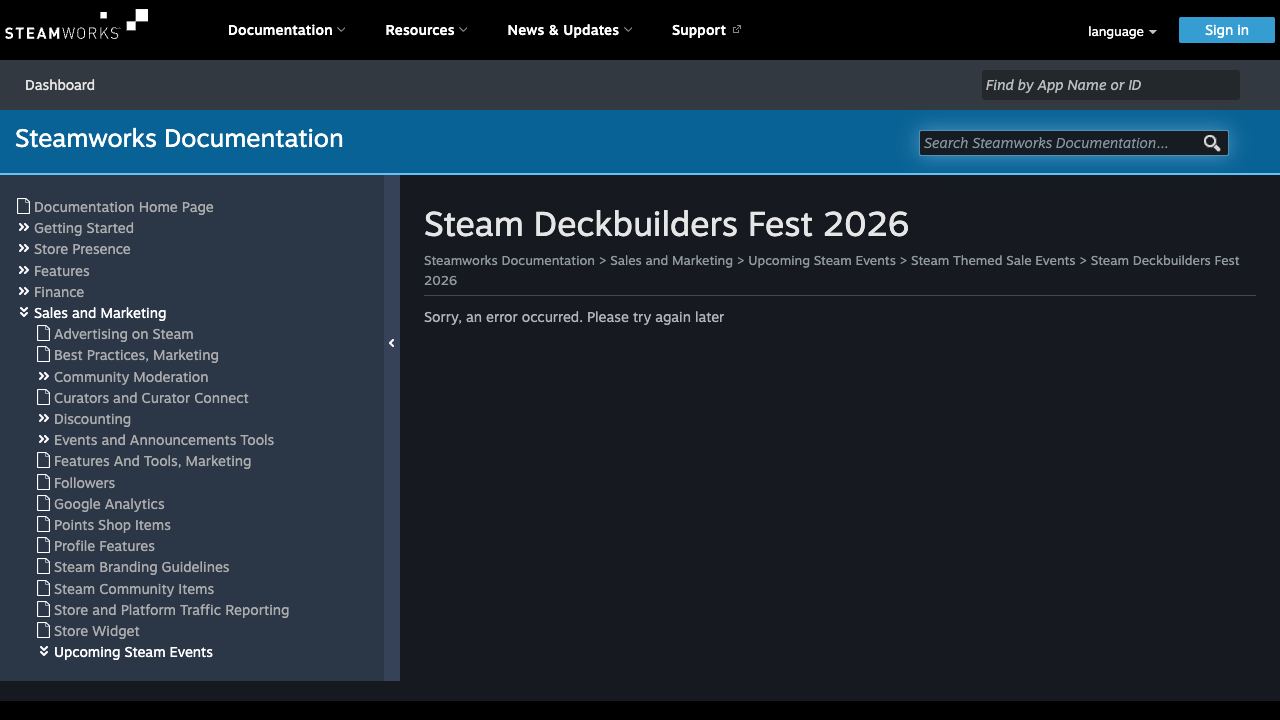Expand the Getting Started section arrow
Screen dimensions: 1280x720
pyautogui.click(x=24, y=227)
